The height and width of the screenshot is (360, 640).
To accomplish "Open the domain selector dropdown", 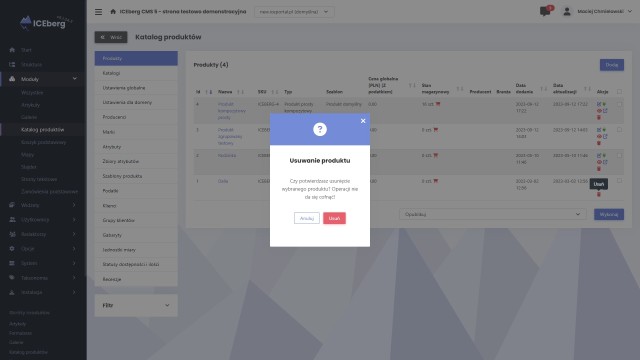I will coord(294,12).
